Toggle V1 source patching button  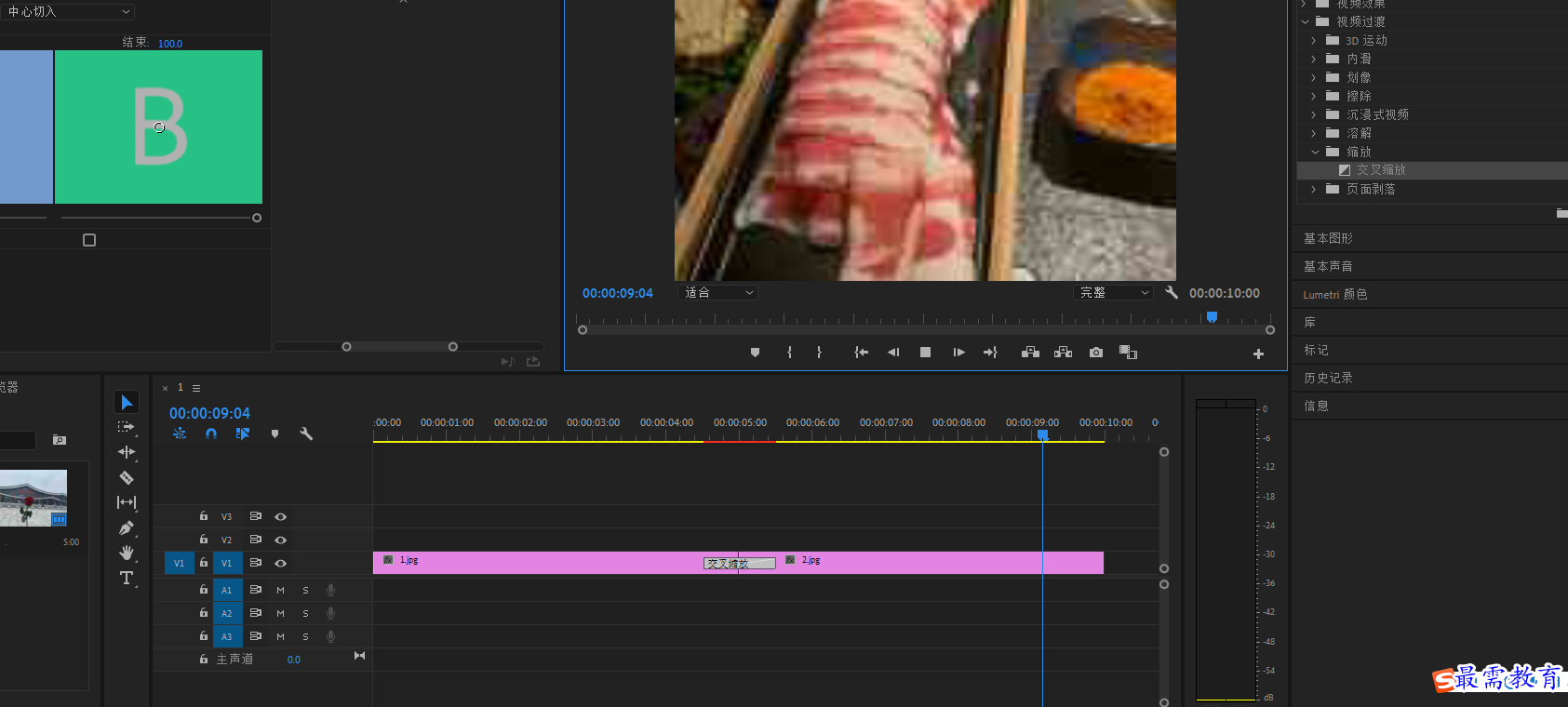click(x=179, y=563)
